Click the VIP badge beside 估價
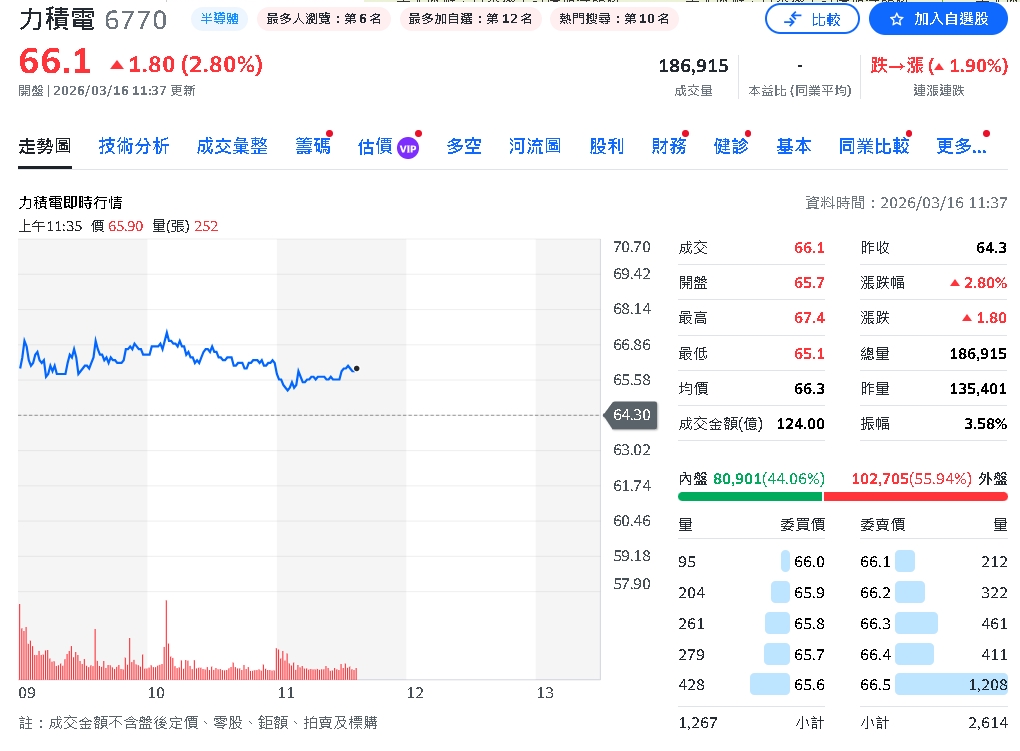Viewport: 1020px width, 751px height. point(408,148)
